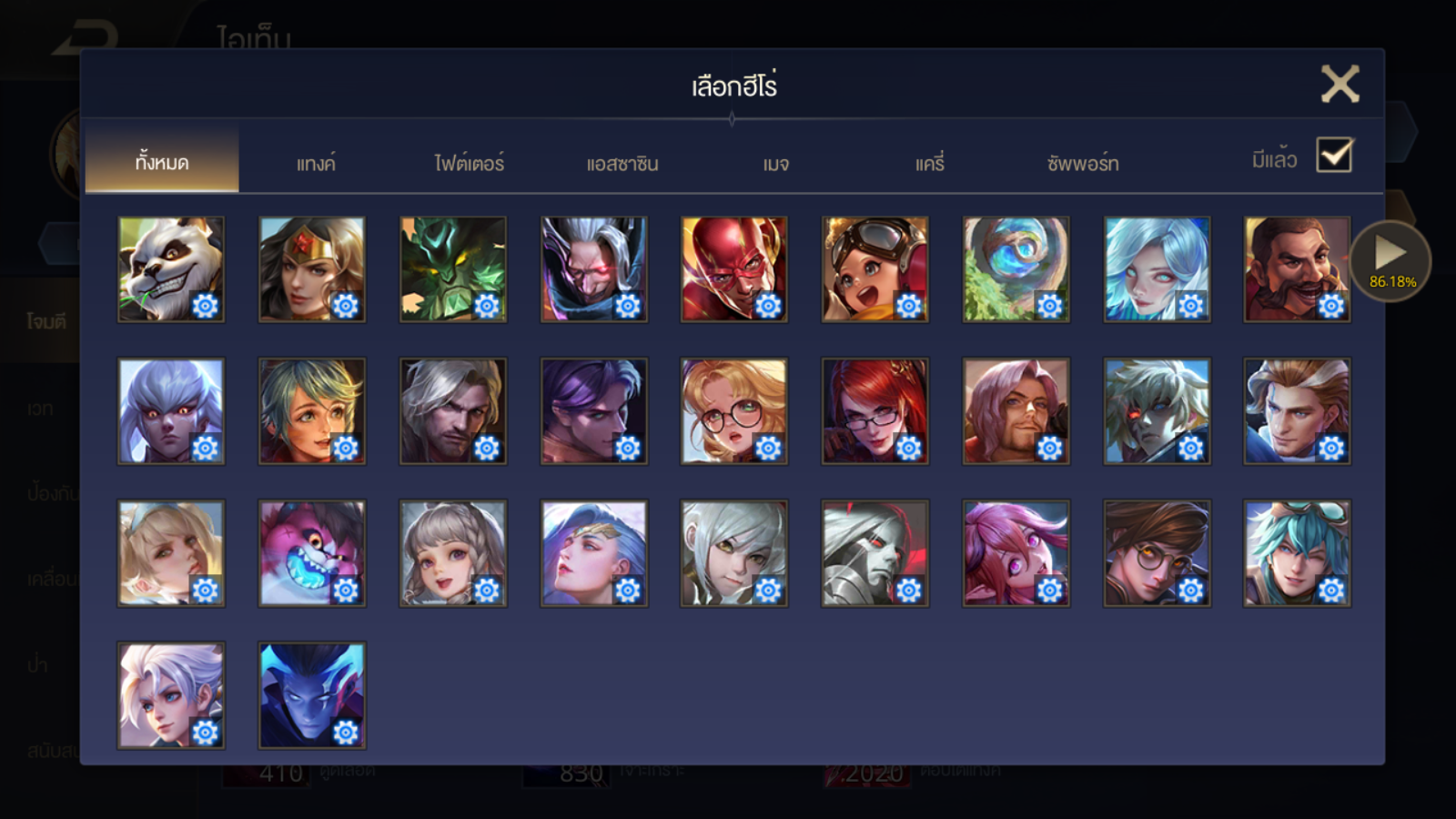Close the hero selection dialog

pyautogui.click(x=1340, y=84)
